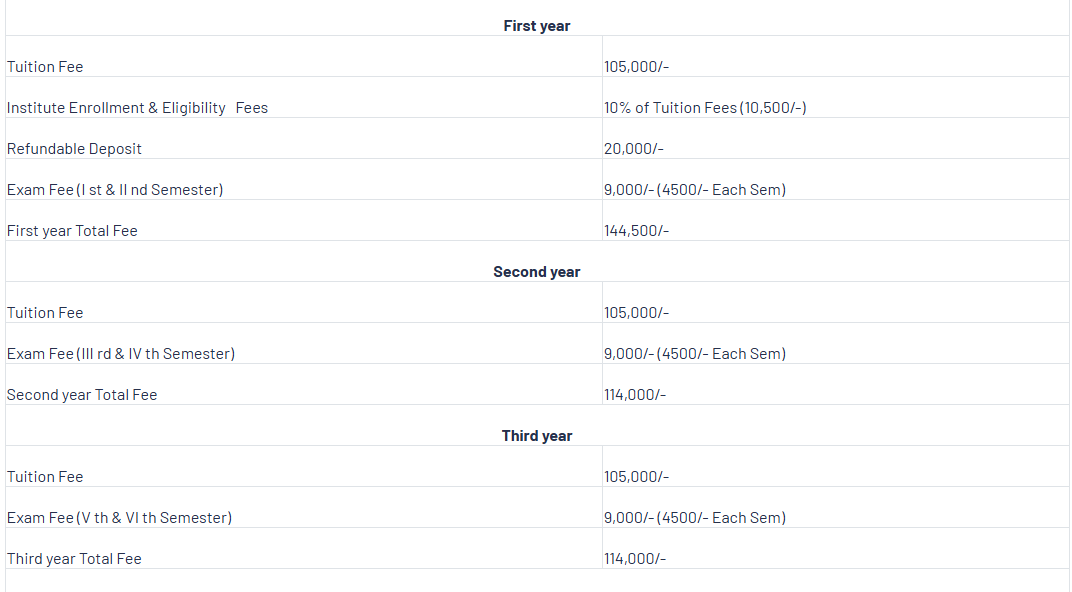Click the 144,500/- total amount
1072x592 pixels.
tap(636, 231)
